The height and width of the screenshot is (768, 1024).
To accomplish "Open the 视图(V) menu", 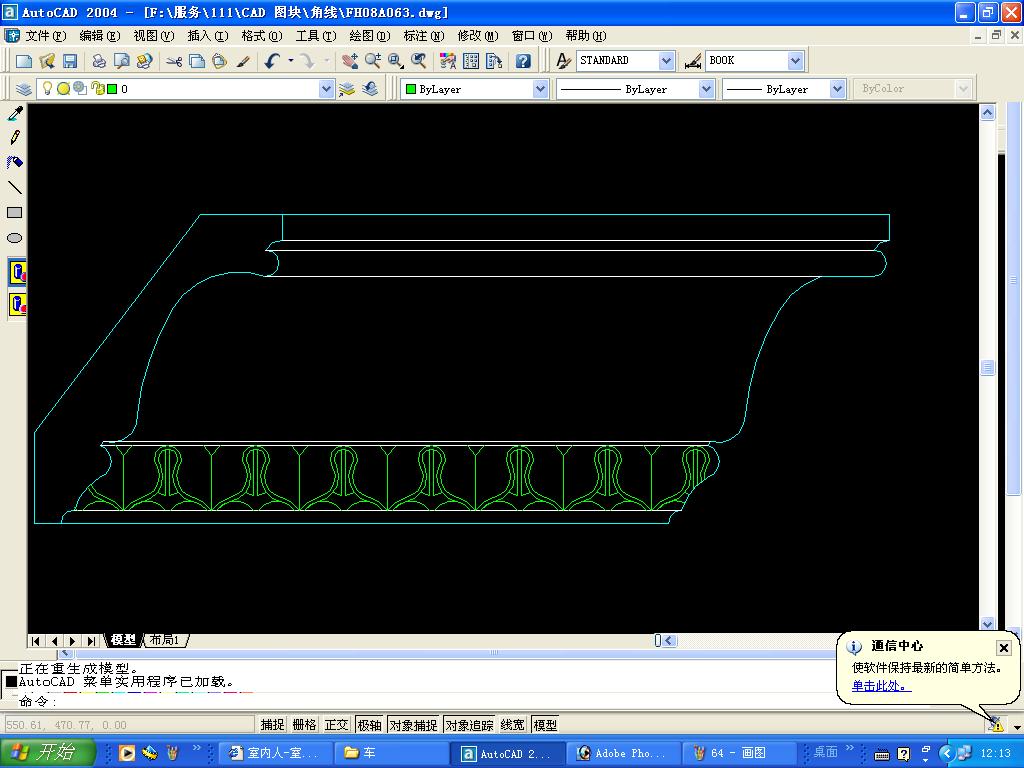I will click(153, 36).
